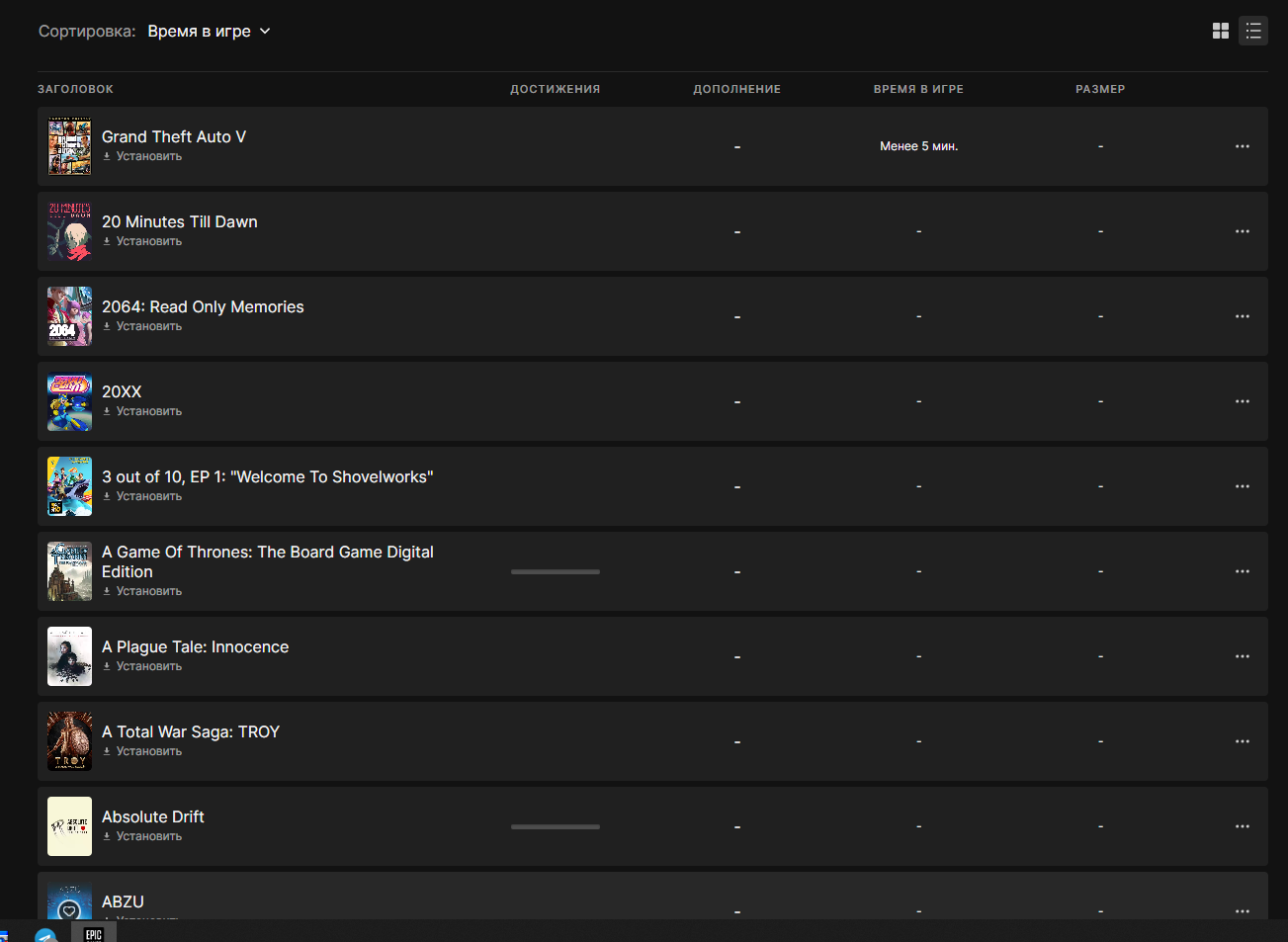Open Absolute Drift cover thumbnail
Image resolution: width=1288 pixels, height=942 pixels.
click(69, 826)
